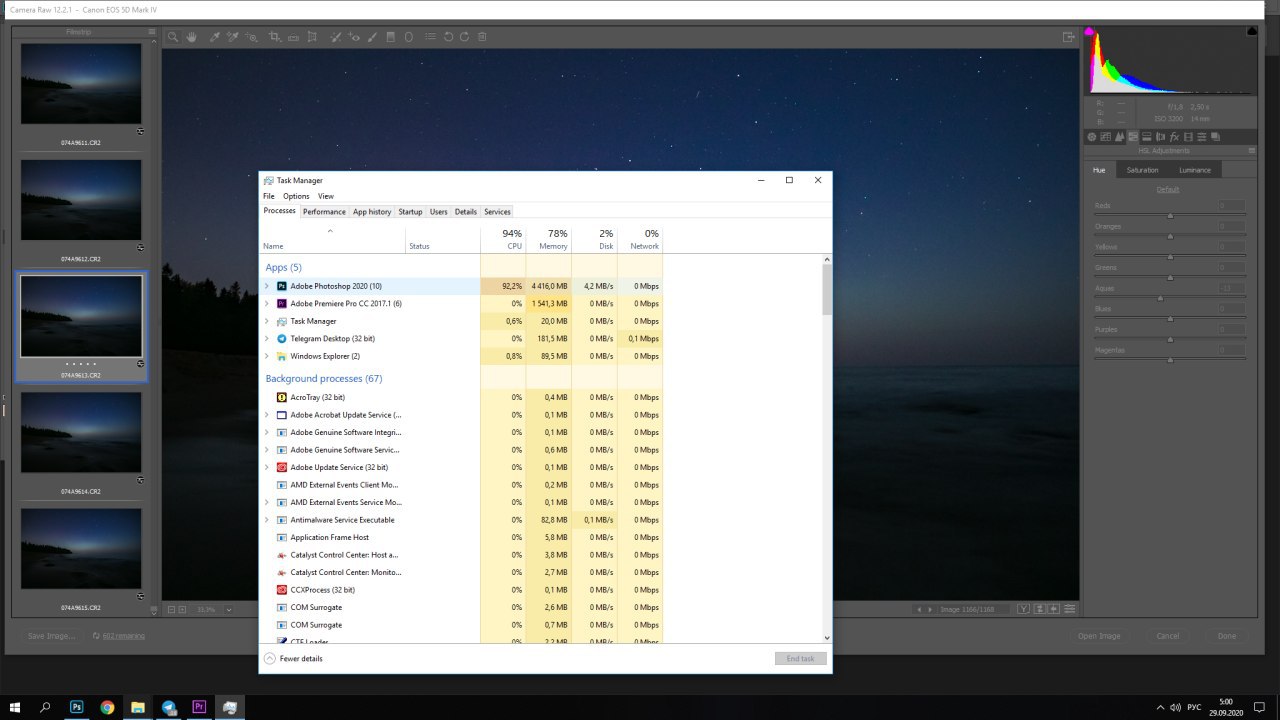Click the trash icon to mark for deletion
The height and width of the screenshot is (720, 1280).
482,37
